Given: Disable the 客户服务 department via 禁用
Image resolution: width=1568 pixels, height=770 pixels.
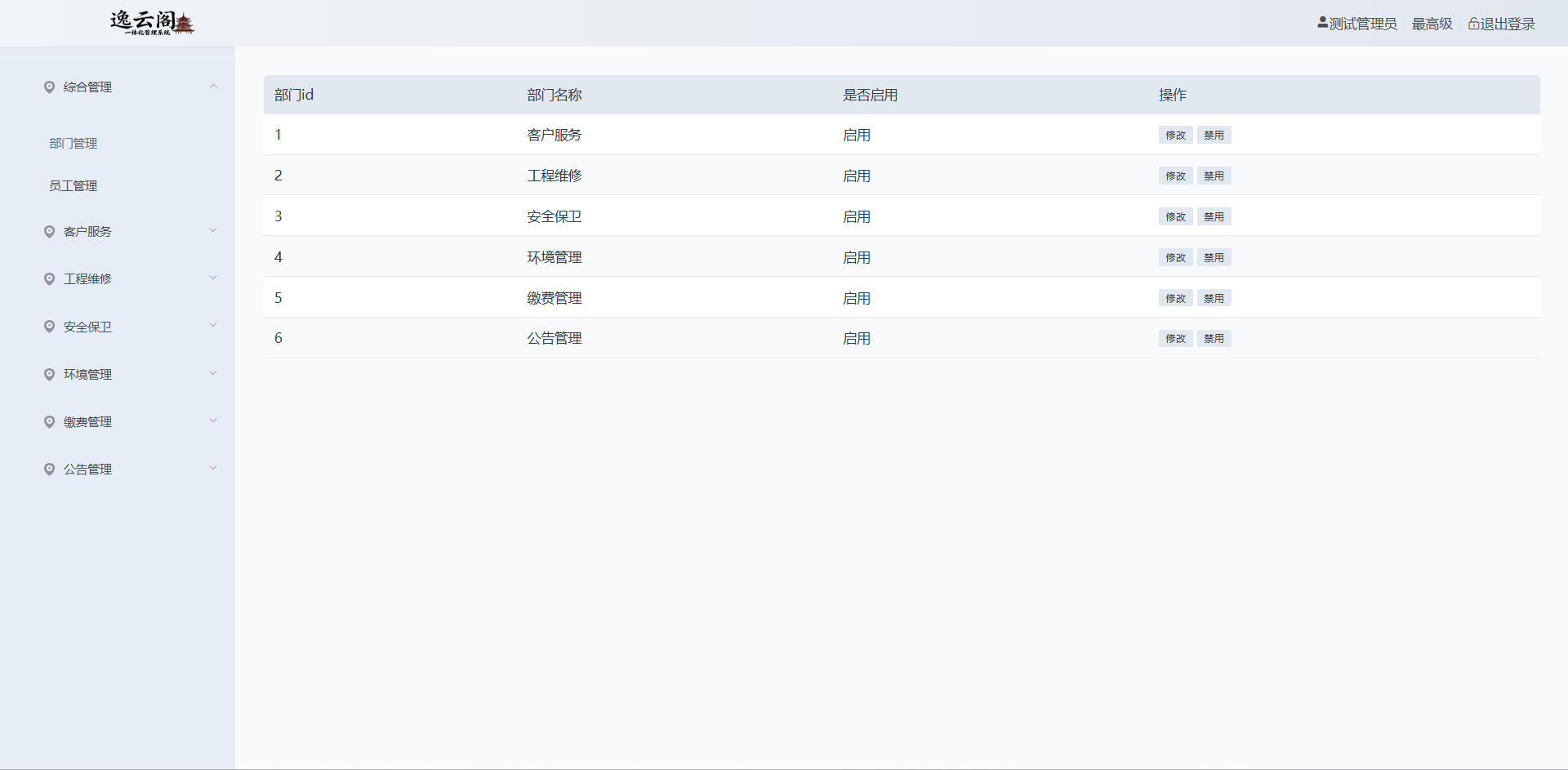Looking at the screenshot, I should coord(1214,136).
